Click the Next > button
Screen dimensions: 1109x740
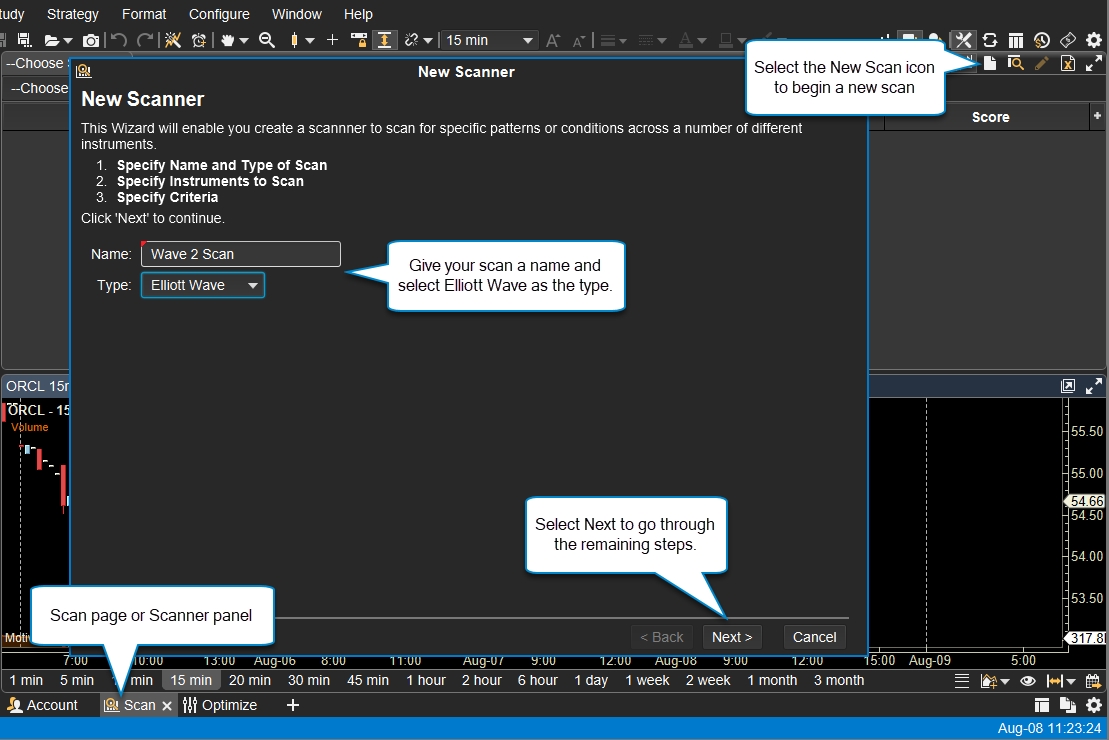731,637
